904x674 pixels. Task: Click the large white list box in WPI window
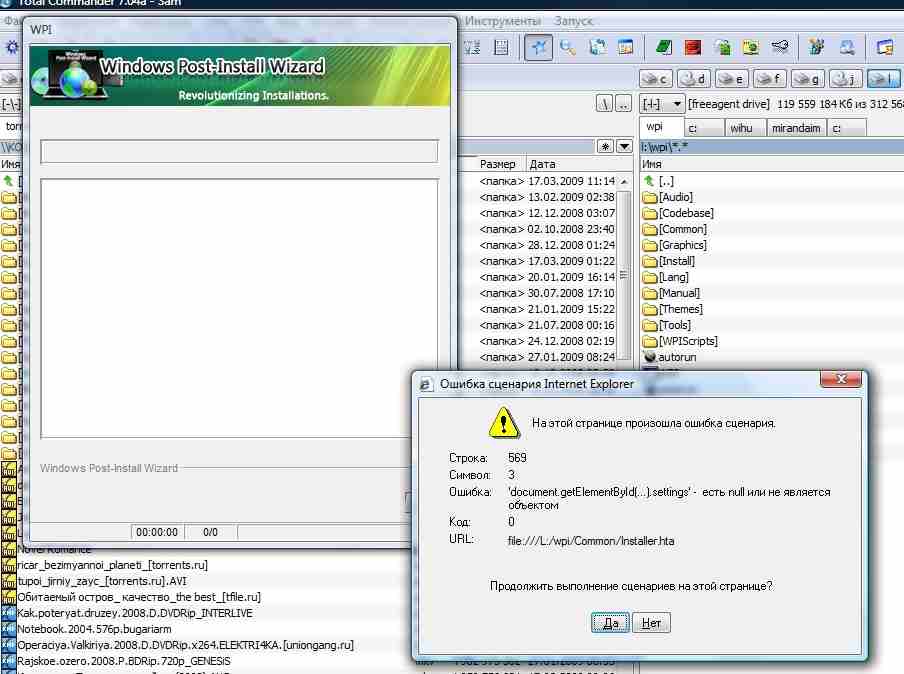[239, 308]
